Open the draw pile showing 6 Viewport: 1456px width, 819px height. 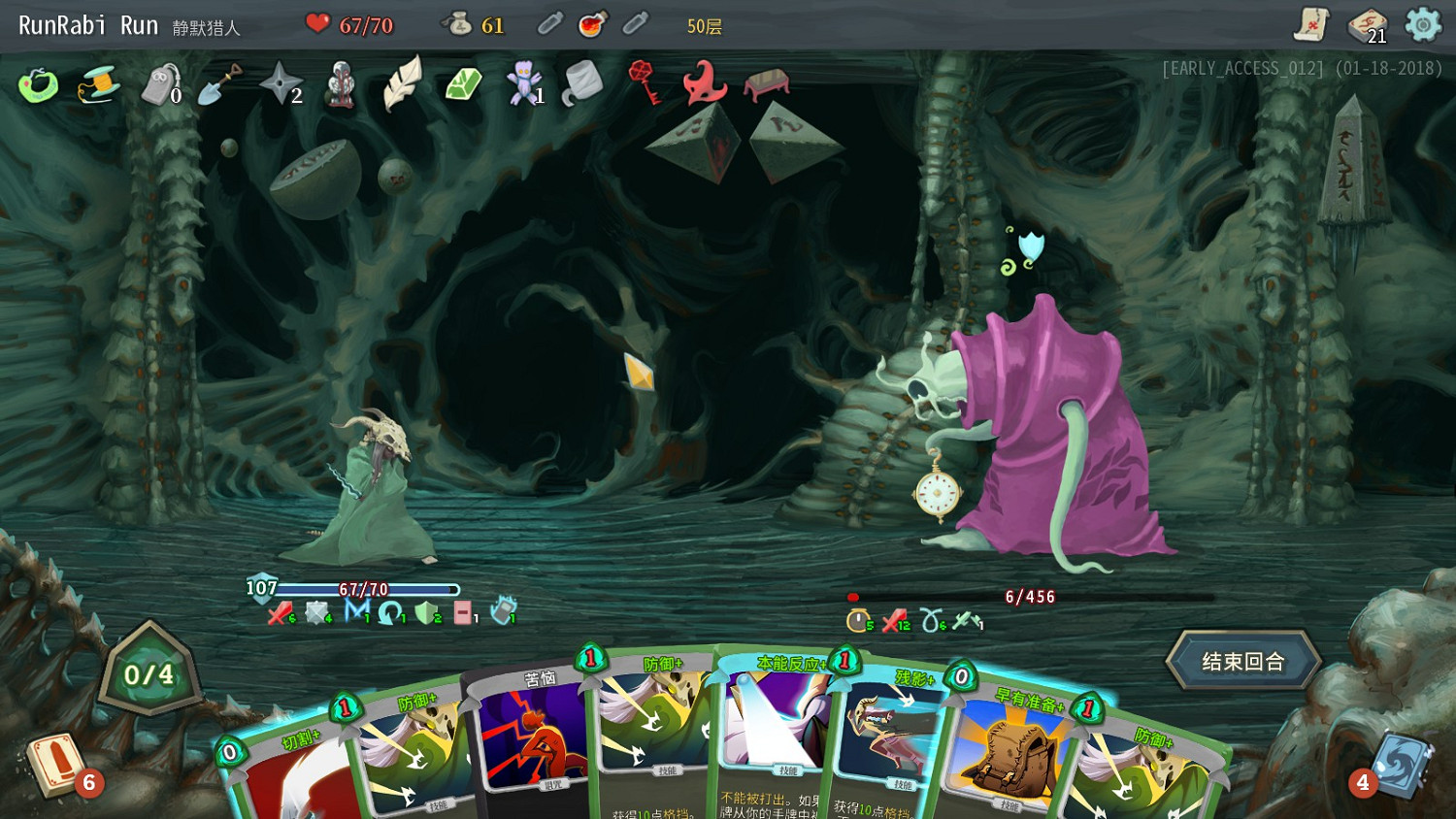(x=53, y=764)
